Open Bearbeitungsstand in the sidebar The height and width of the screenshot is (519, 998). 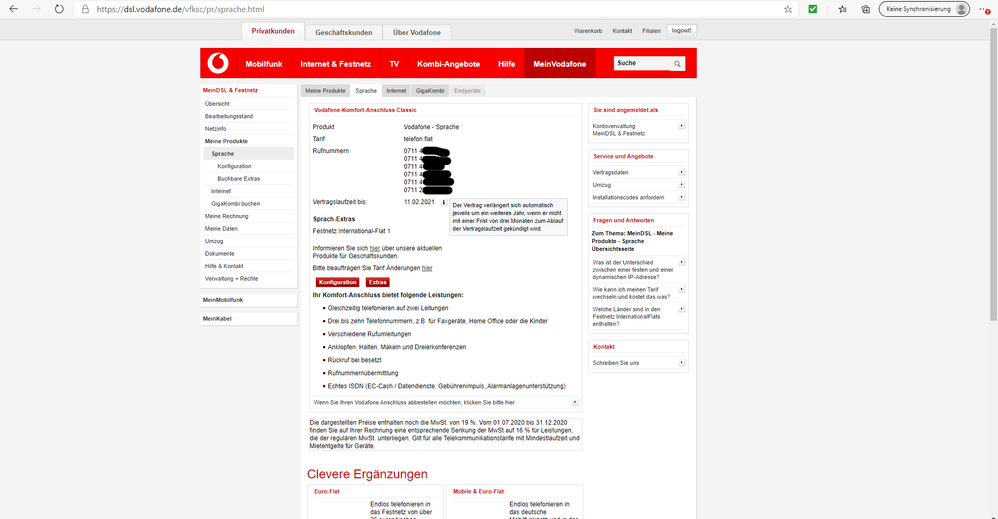pyautogui.click(x=228, y=117)
